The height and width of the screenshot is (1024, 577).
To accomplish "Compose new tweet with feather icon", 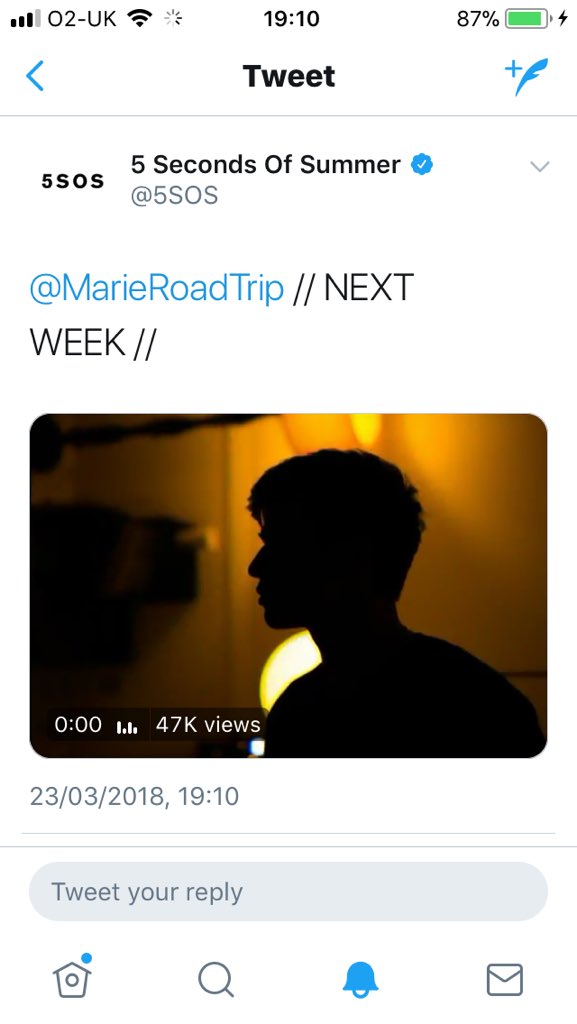I will (x=526, y=76).
